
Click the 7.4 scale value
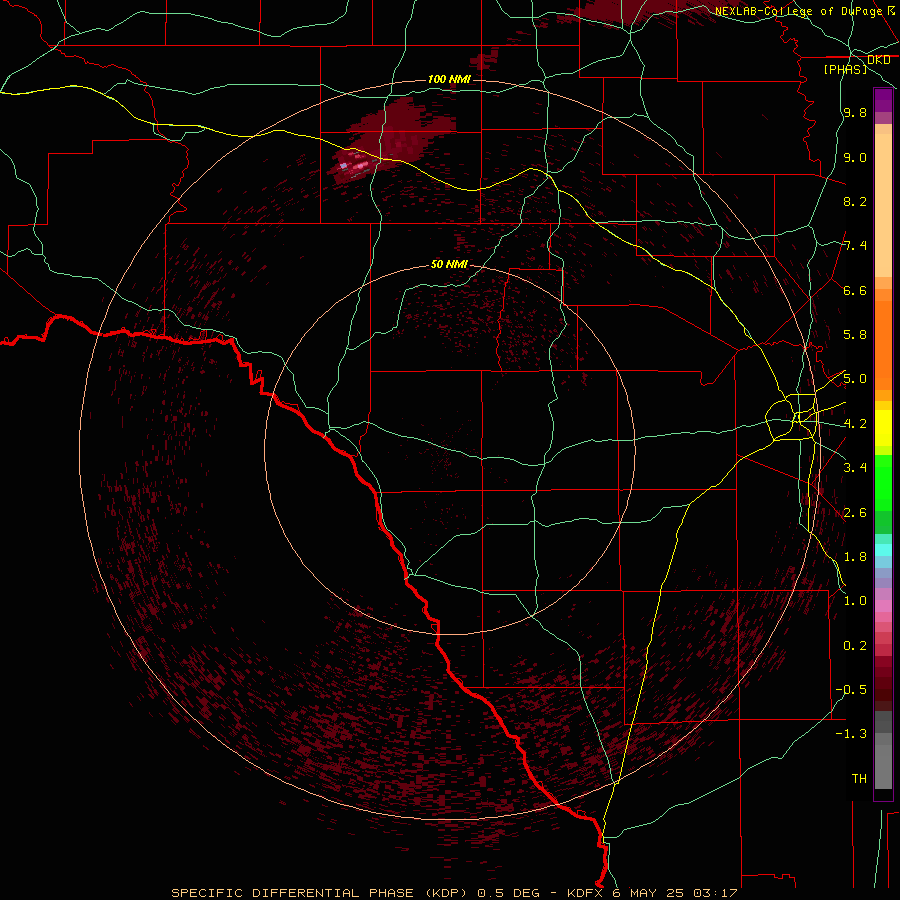[855, 246]
